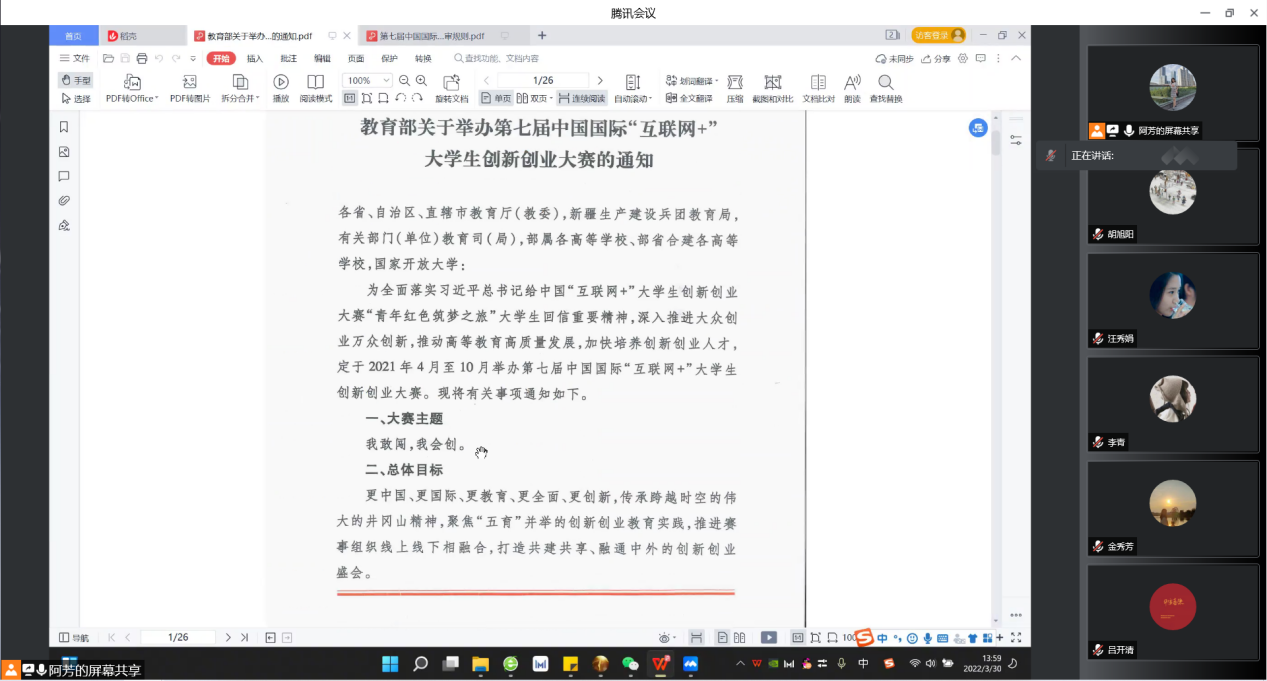Select the 手型 hand tool
The image size is (1267, 681).
click(x=76, y=80)
